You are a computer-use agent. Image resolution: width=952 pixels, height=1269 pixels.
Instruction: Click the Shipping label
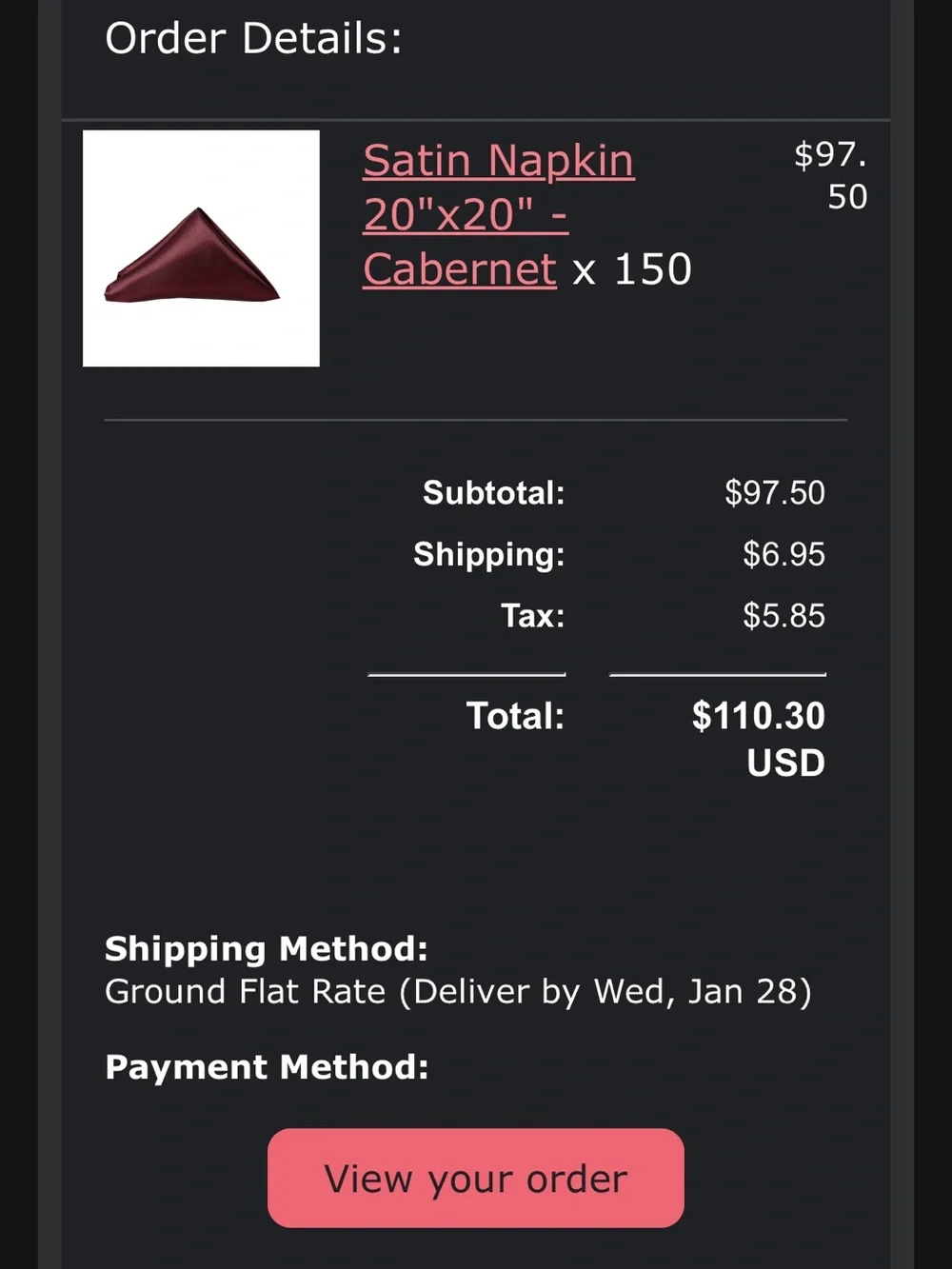pos(488,554)
